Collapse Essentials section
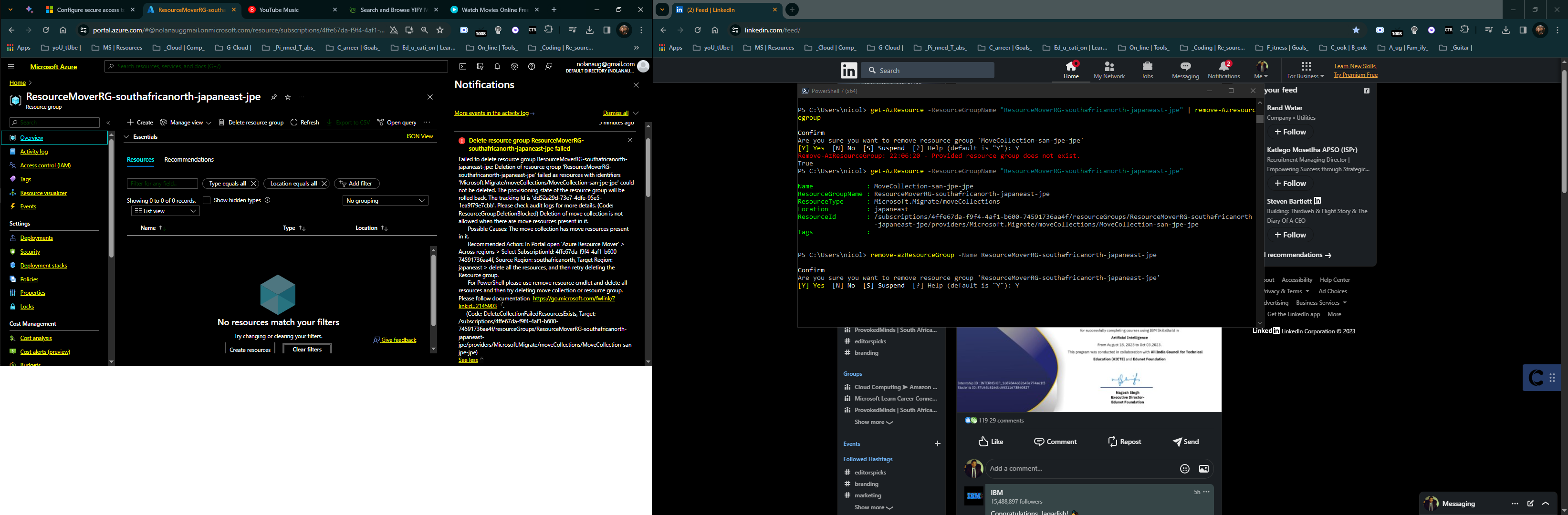This screenshot has width=1568, height=515. tap(126, 137)
